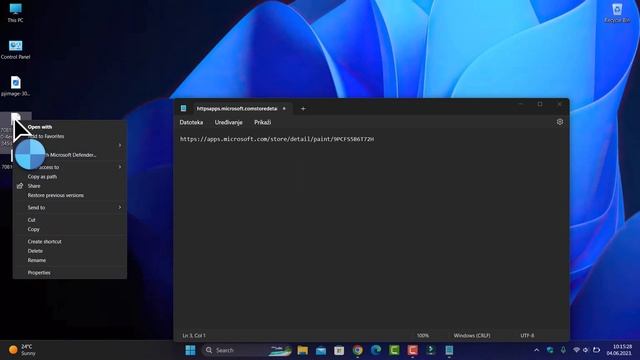Click the Windows (CRLF) status entry
This screenshot has height=360, width=640.
click(472, 336)
